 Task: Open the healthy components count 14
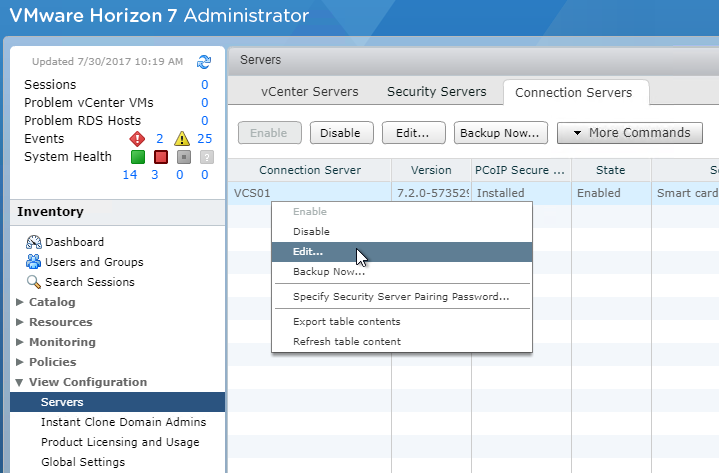(x=130, y=175)
